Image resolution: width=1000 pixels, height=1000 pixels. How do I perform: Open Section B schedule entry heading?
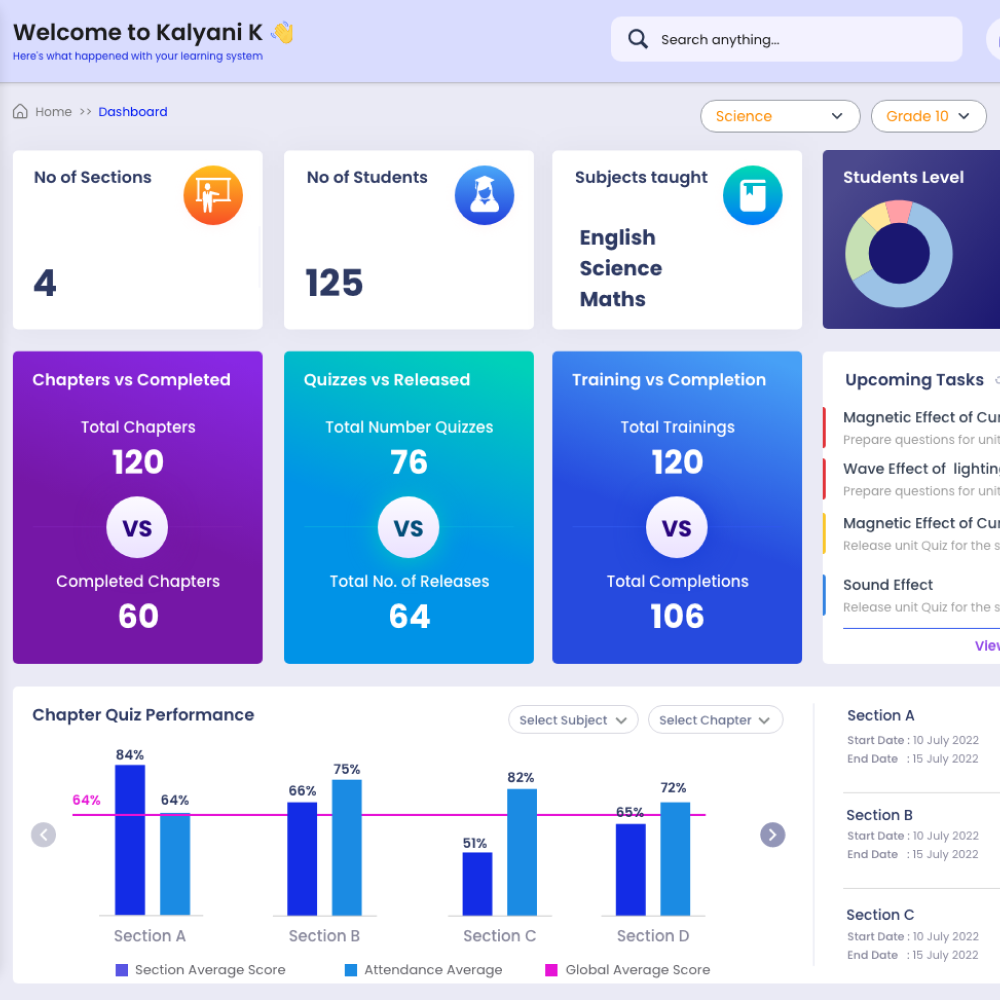click(x=879, y=815)
